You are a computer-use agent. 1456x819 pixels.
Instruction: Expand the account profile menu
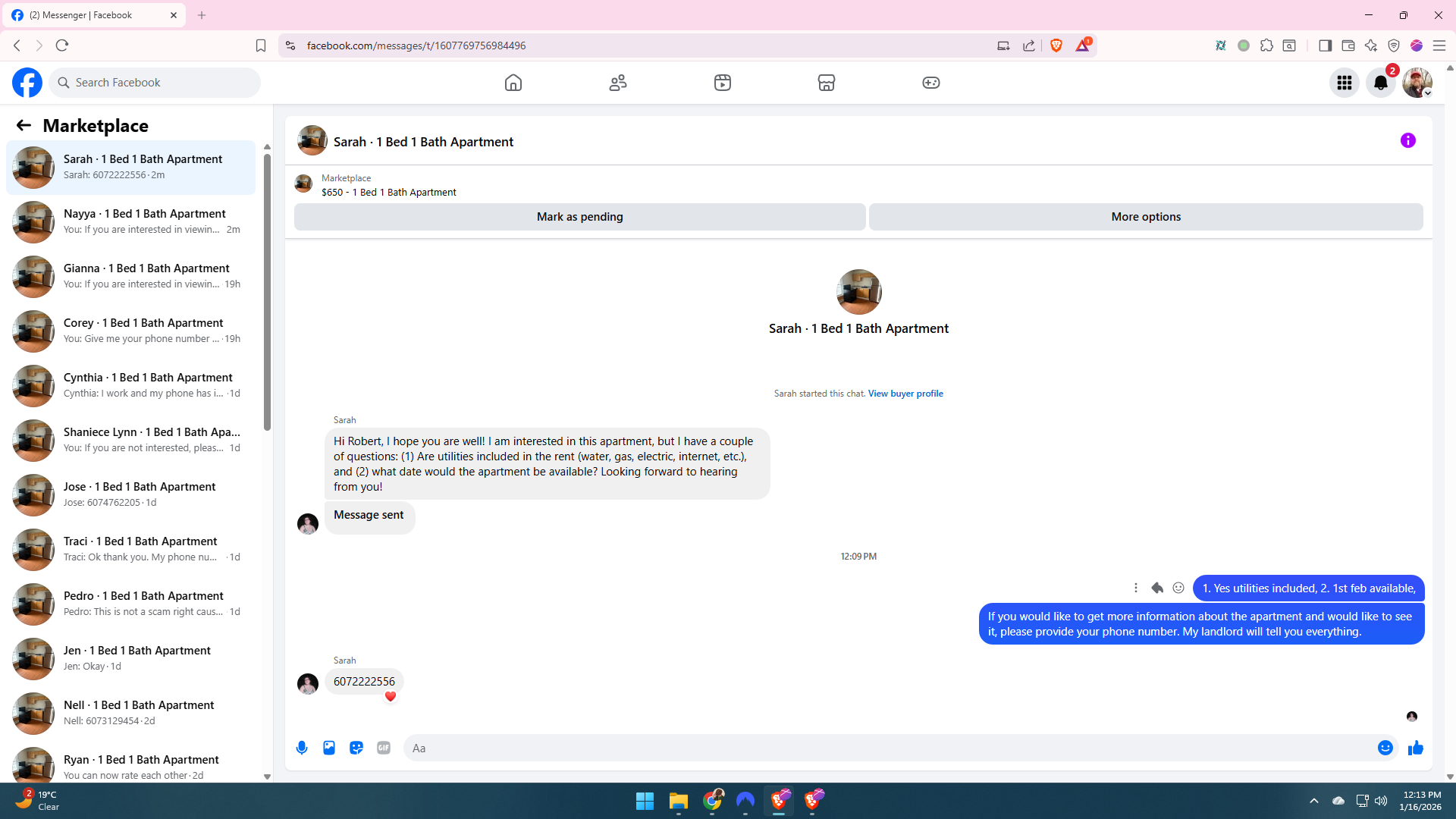click(x=1417, y=83)
